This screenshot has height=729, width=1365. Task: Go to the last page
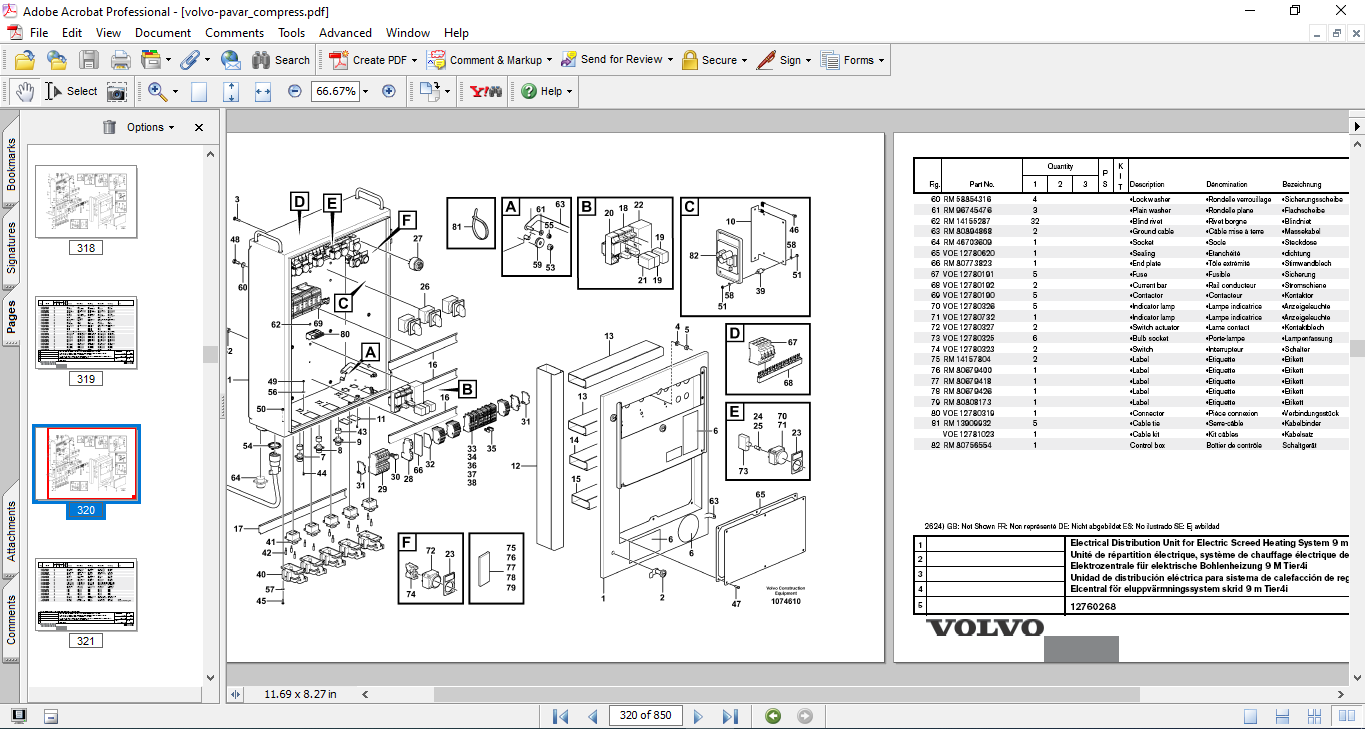tap(730, 716)
